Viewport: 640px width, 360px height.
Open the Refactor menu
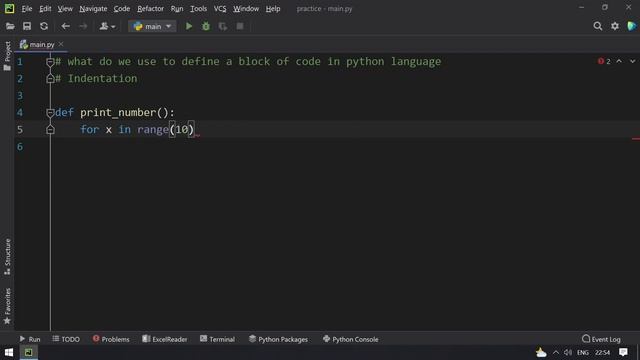click(x=150, y=9)
